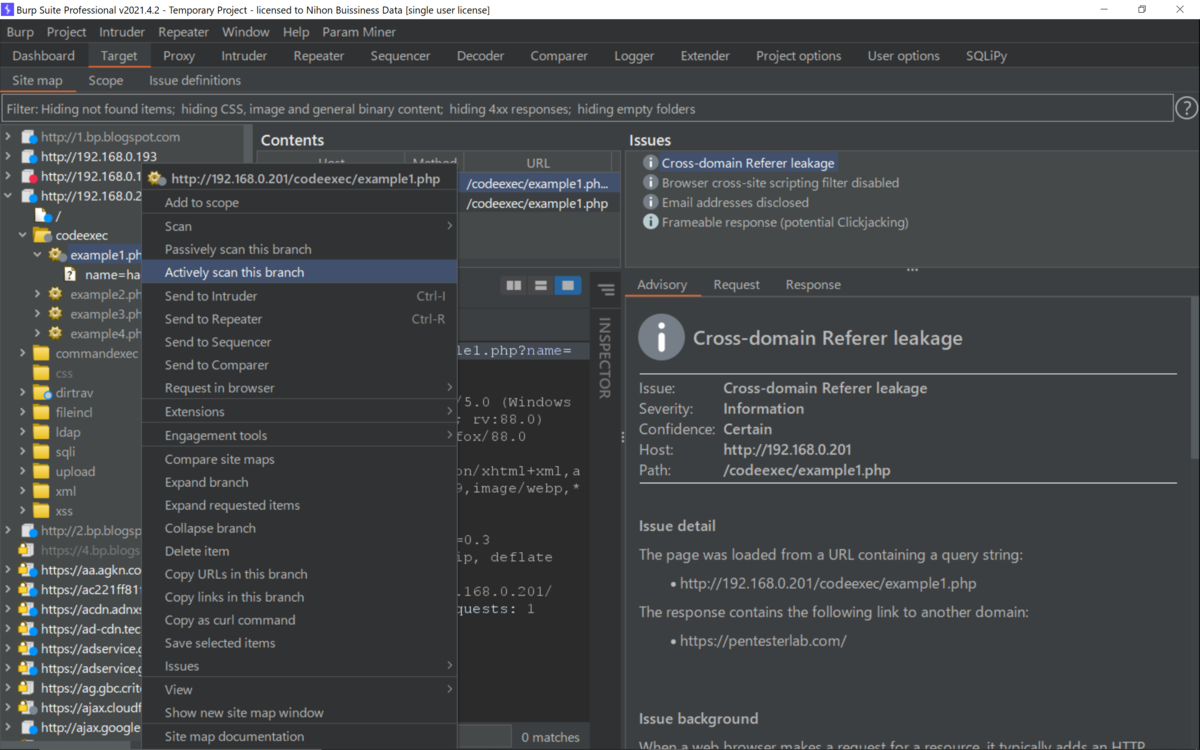Select second /codeexec/example1.php row in Contents

click(538, 203)
